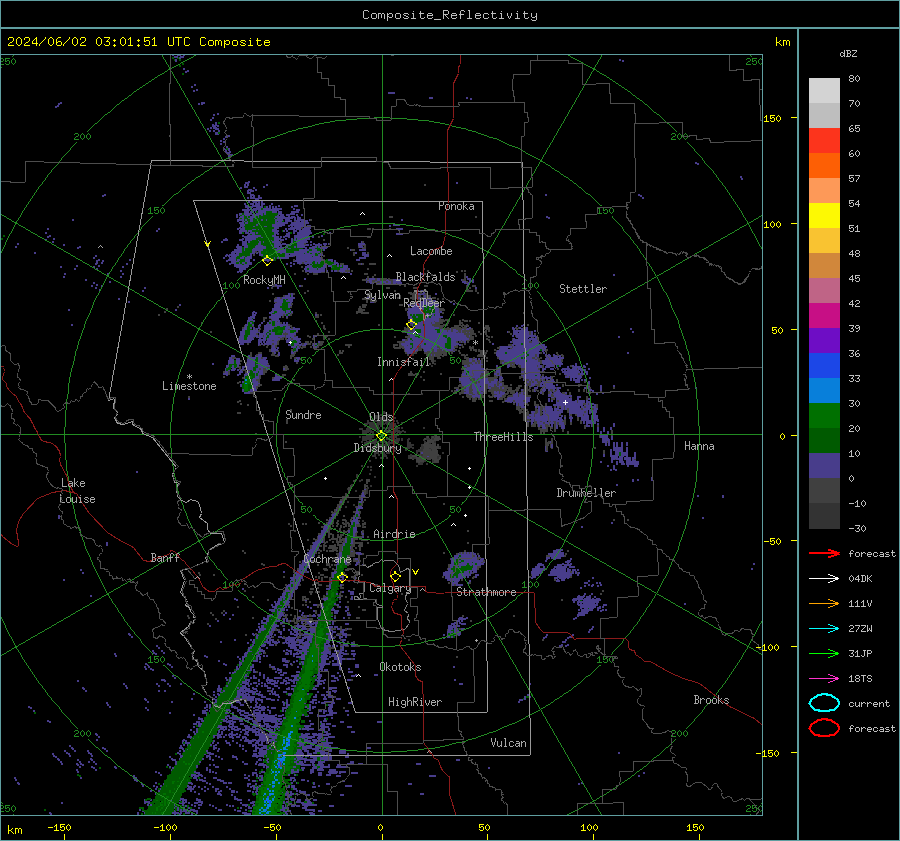Select the Banff label
The image size is (900, 841).
[165, 557]
